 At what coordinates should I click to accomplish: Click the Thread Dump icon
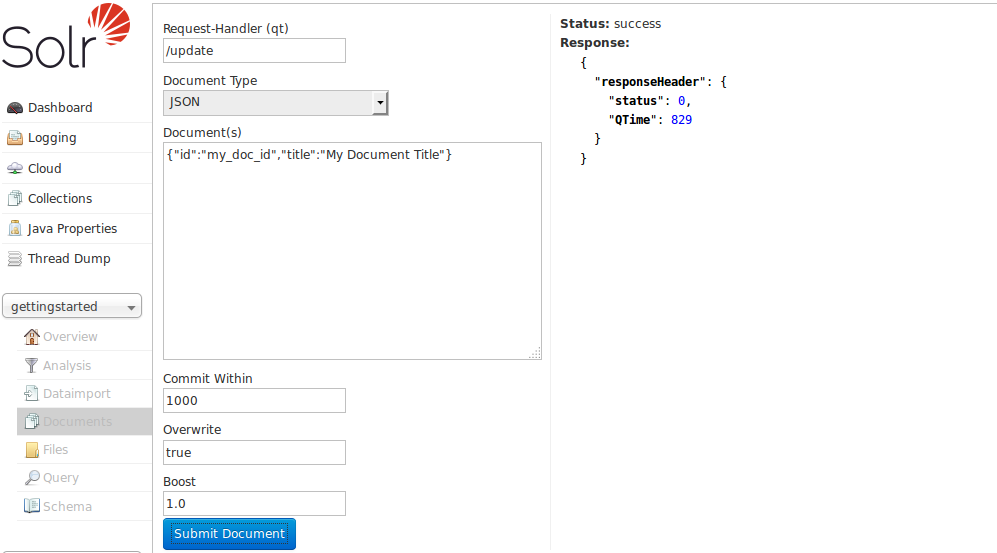15,259
